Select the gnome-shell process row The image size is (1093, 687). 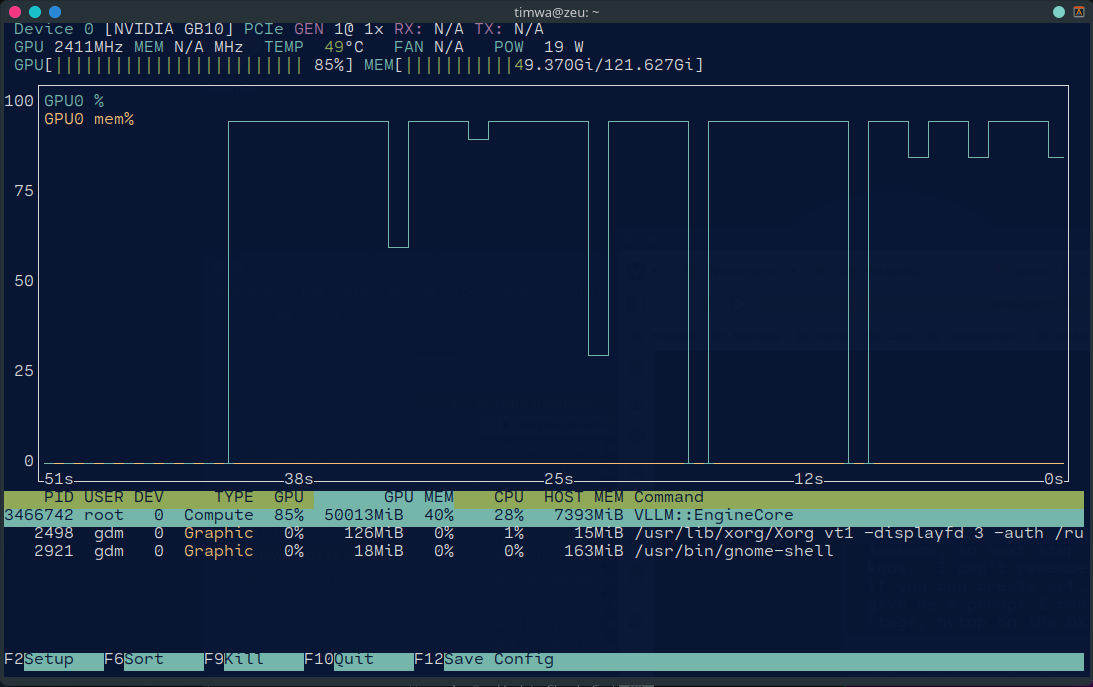tap(544, 552)
